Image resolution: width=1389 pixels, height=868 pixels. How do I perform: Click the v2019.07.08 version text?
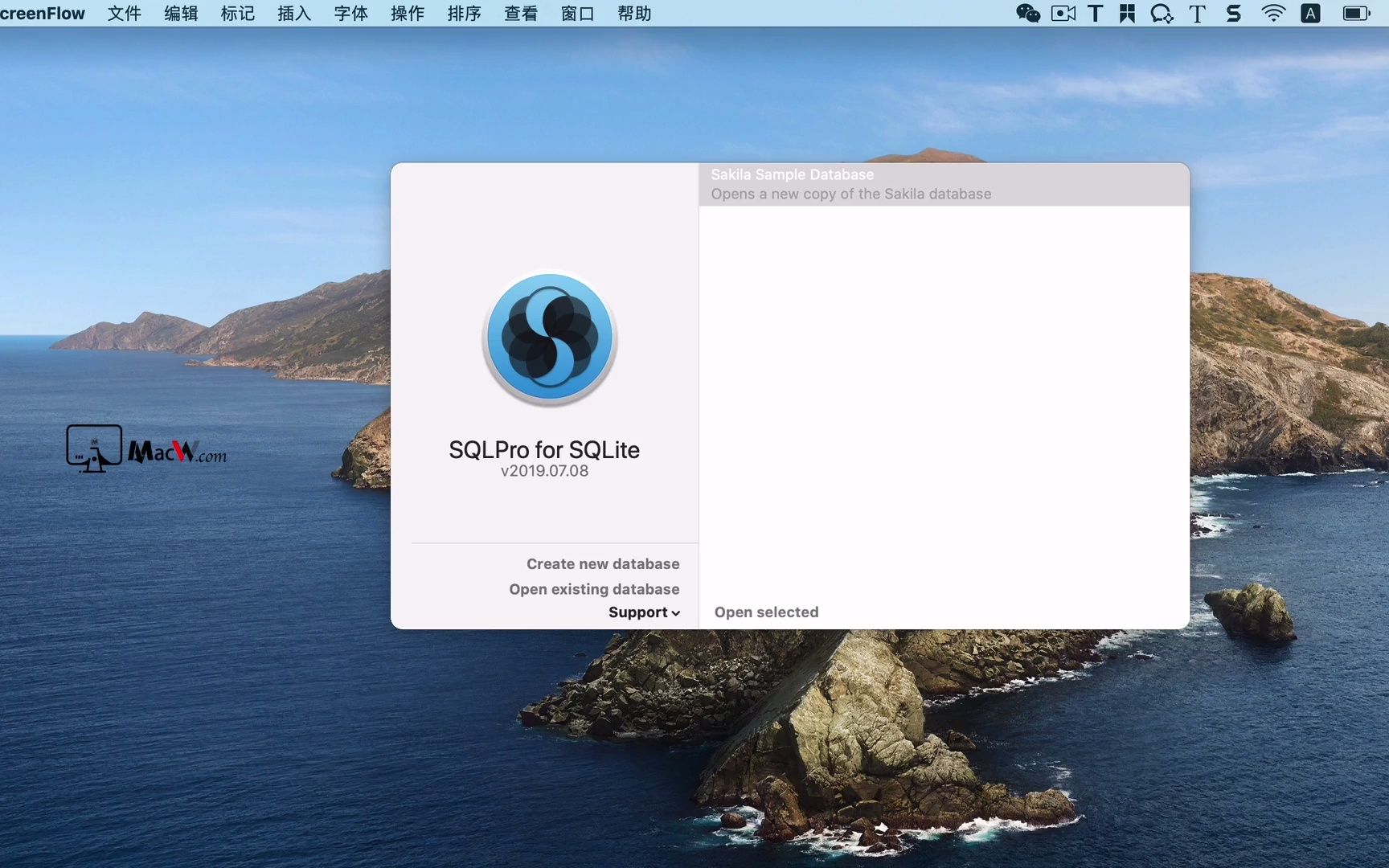click(545, 471)
